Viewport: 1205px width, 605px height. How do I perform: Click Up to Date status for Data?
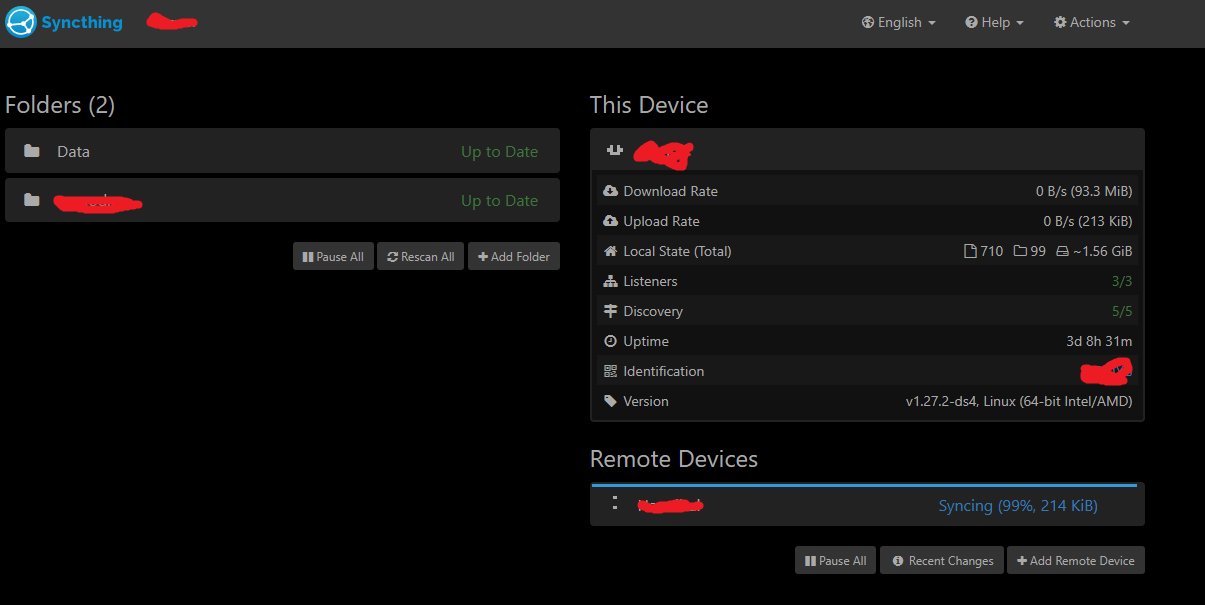coord(499,152)
